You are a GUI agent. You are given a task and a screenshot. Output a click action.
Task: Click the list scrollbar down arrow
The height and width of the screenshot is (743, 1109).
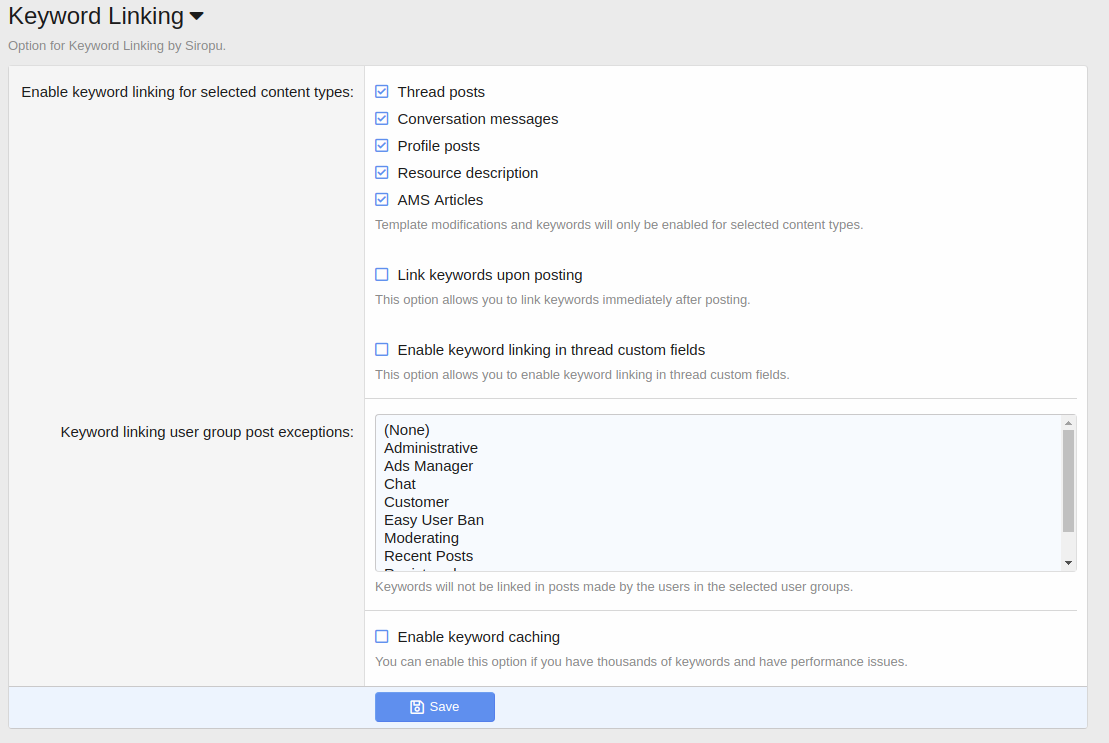pos(1069,564)
